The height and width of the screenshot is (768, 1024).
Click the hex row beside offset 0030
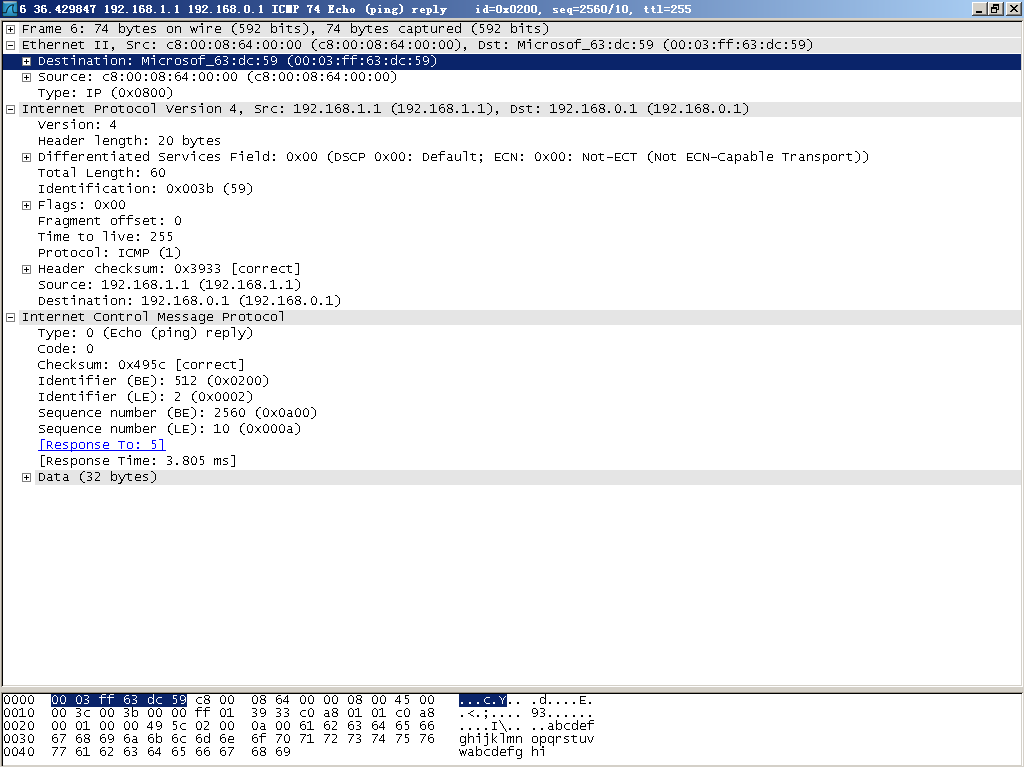pyautogui.click(x=243, y=739)
